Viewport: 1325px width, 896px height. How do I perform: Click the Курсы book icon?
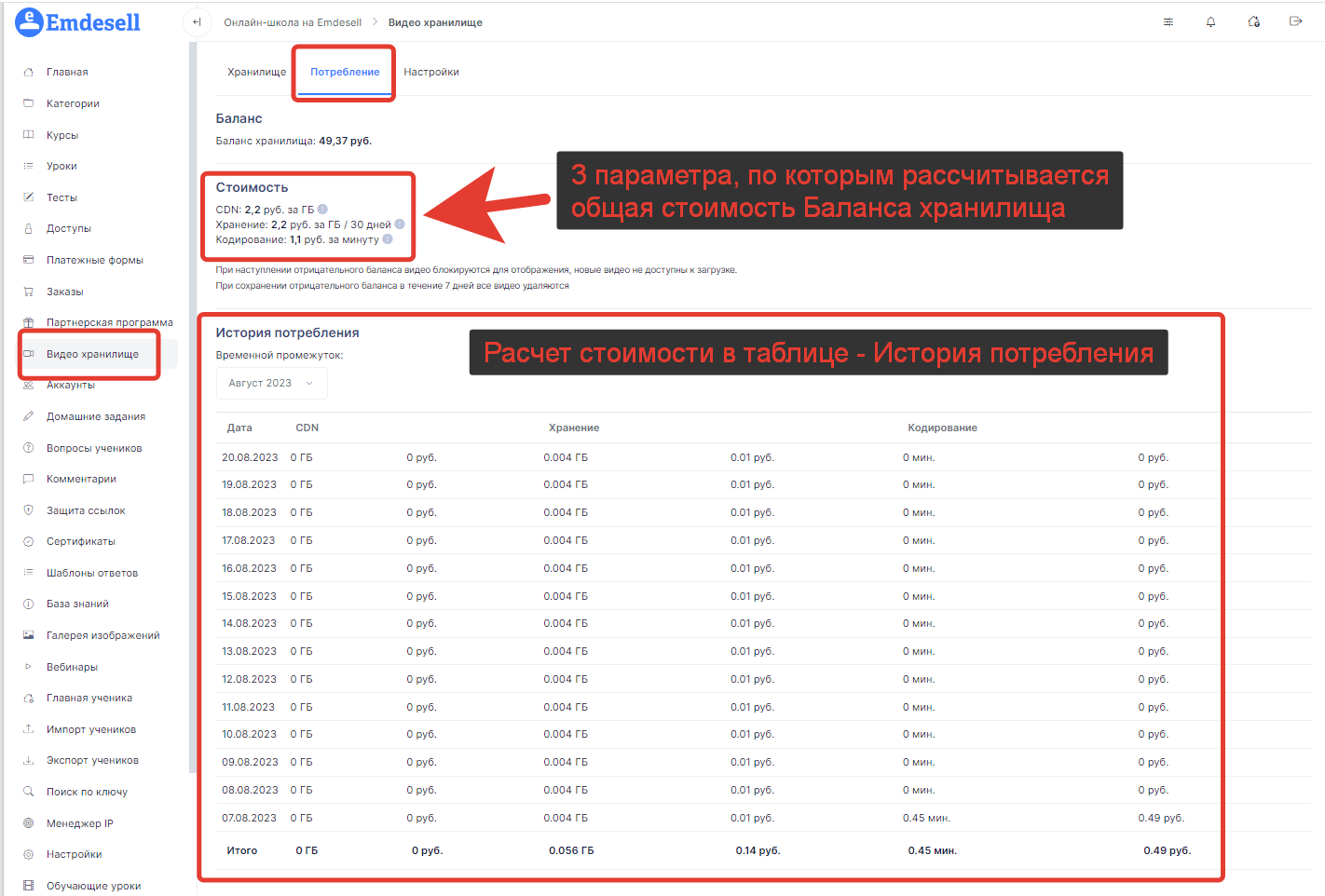pyautogui.click(x=28, y=135)
